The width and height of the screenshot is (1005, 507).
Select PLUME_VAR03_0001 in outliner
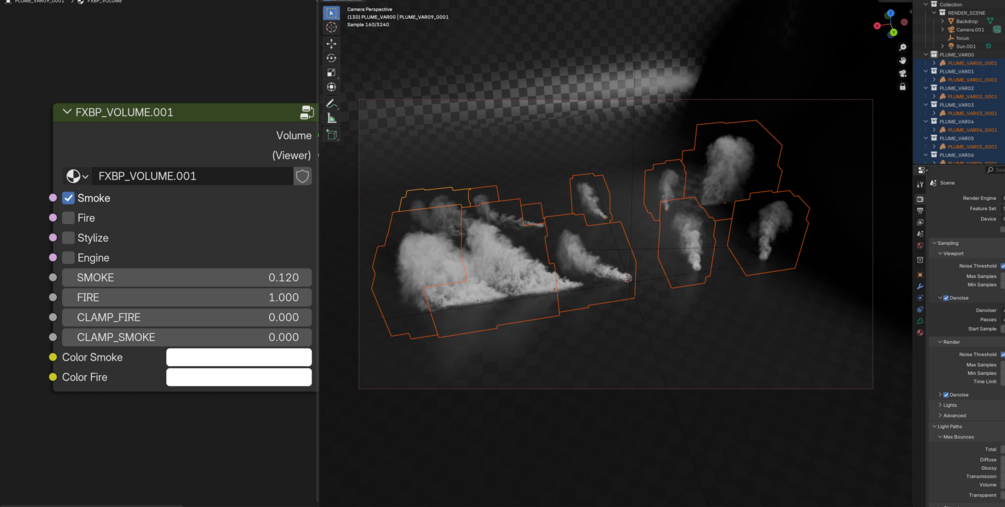pos(972,113)
